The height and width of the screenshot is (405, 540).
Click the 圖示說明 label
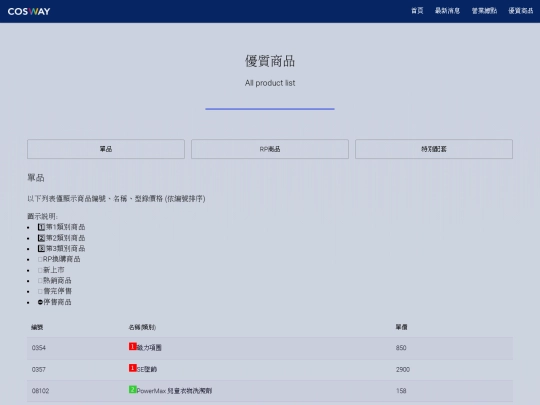pyautogui.click(x=42, y=216)
